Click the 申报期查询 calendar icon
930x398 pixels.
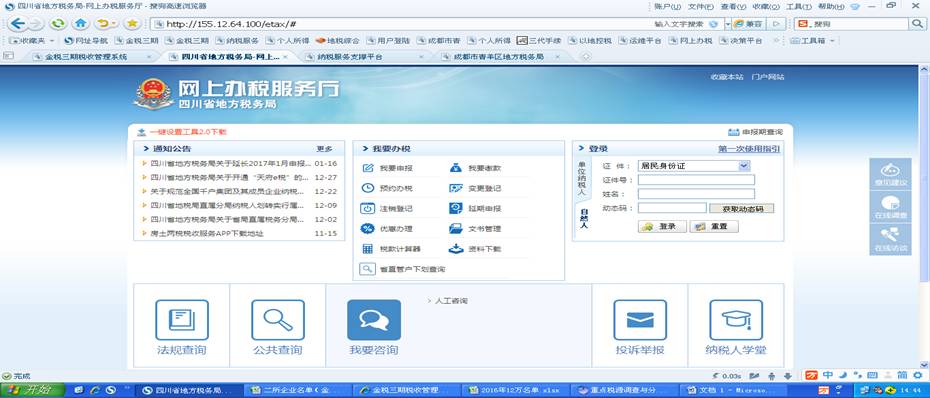[x=733, y=132]
